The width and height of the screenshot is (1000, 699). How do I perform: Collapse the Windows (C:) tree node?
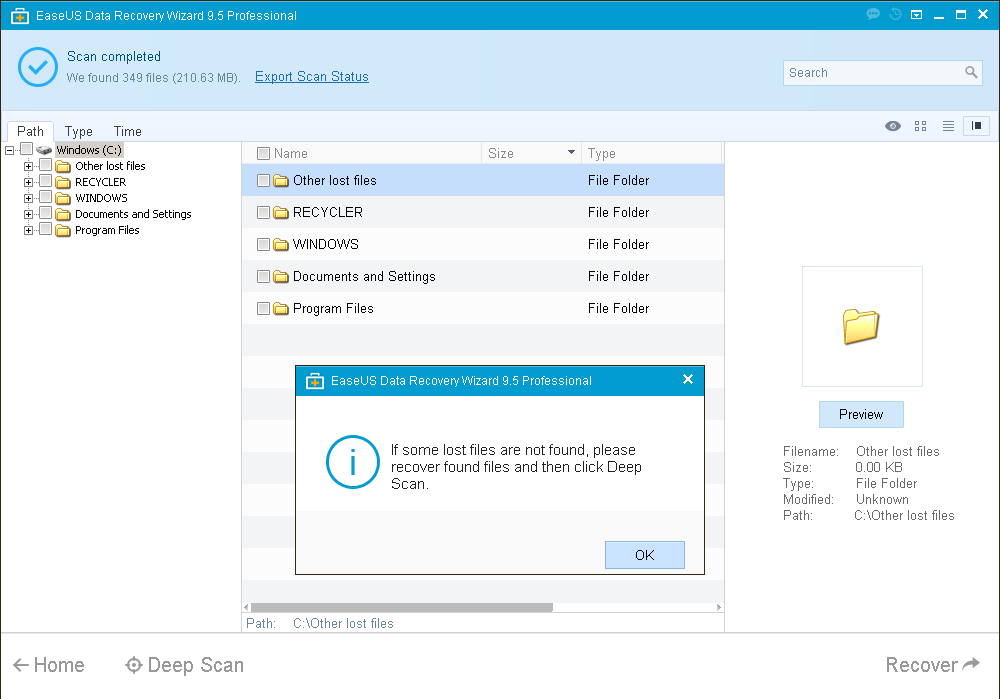coord(10,151)
